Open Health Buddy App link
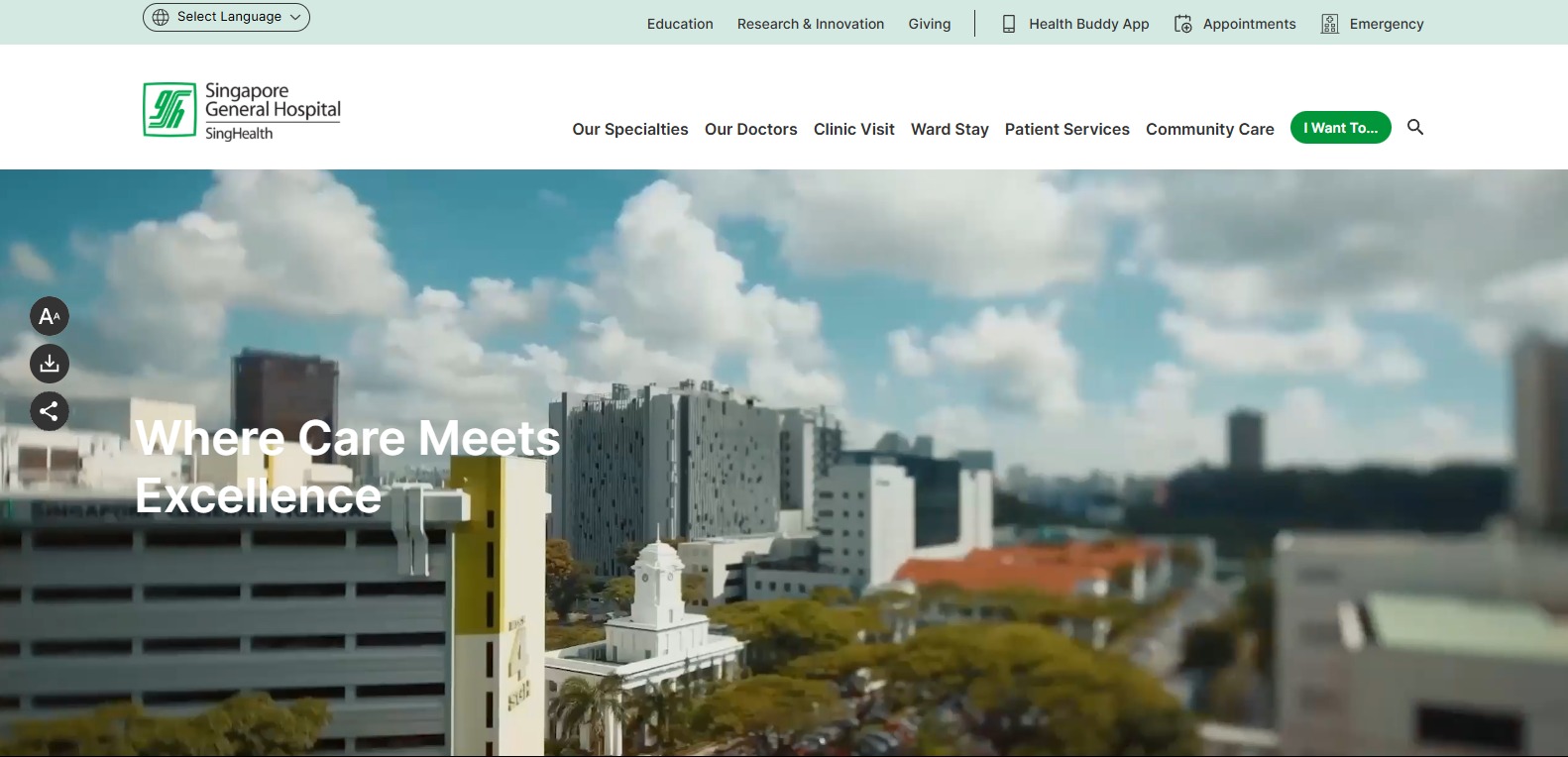The height and width of the screenshot is (757, 1568). click(1089, 24)
